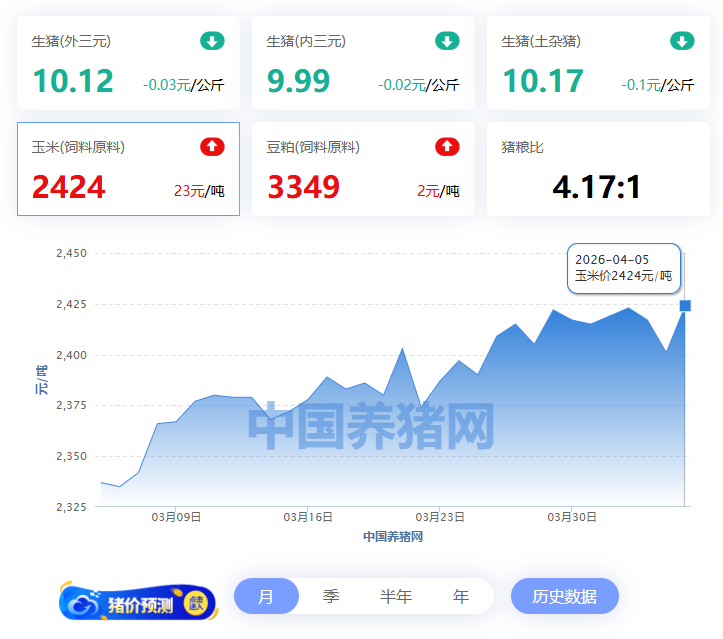Click the red up arrow on 豆粕 card
This screenshot has height=639, width=723.
pyautogui.click(x=447, y=147)
